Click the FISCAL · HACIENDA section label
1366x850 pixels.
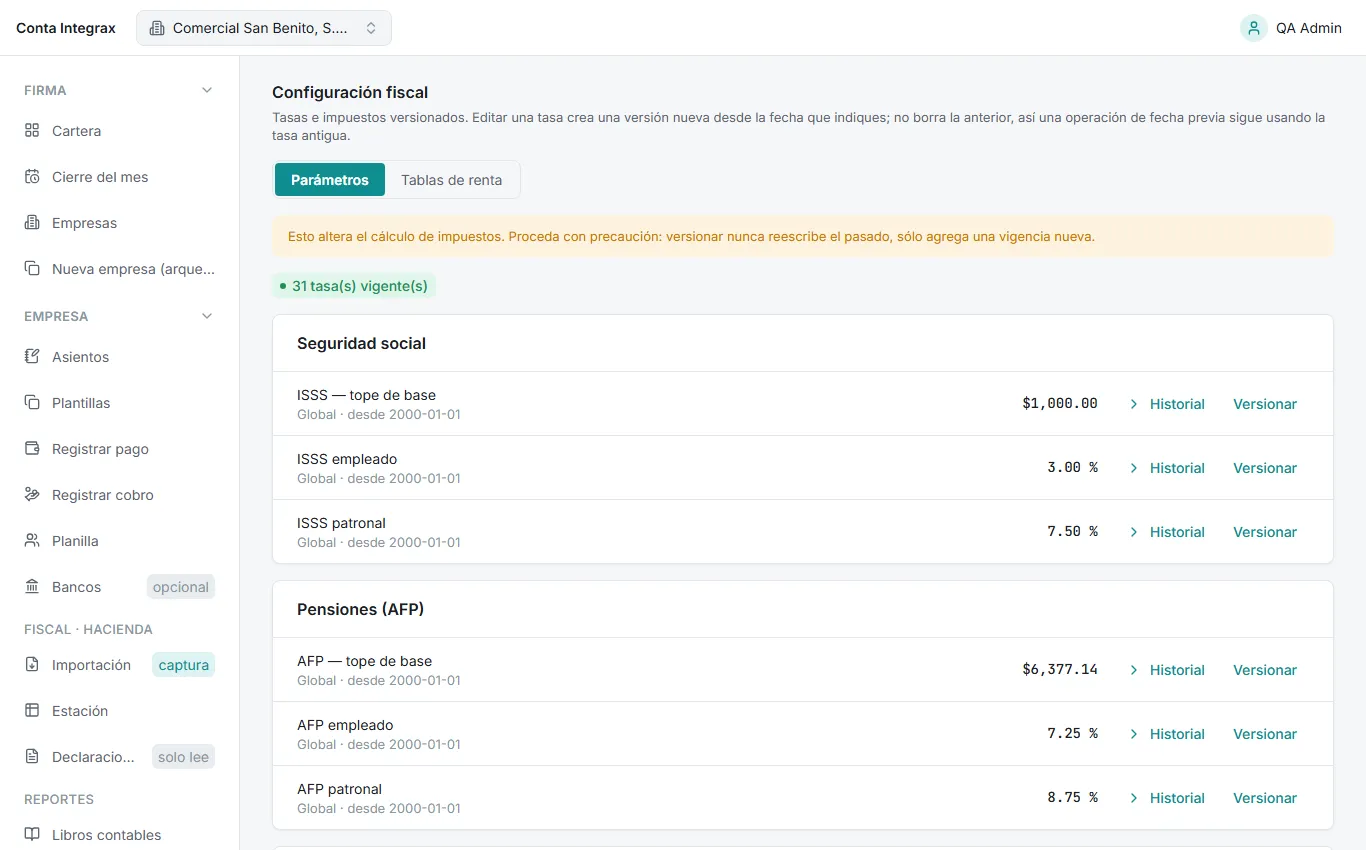(x=88, y=629)
